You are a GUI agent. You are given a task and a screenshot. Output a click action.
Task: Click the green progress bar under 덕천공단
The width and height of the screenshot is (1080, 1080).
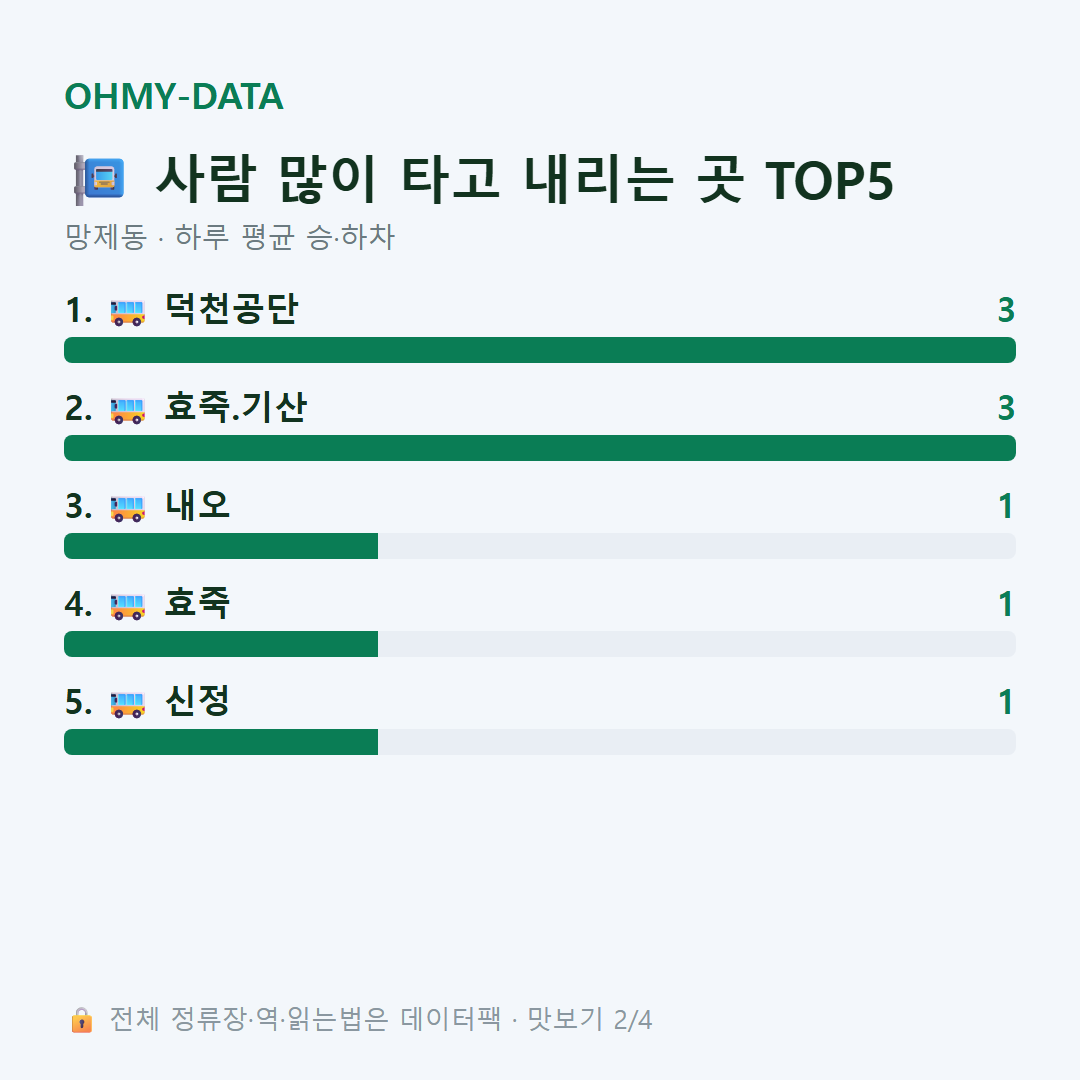click(540, 350)
